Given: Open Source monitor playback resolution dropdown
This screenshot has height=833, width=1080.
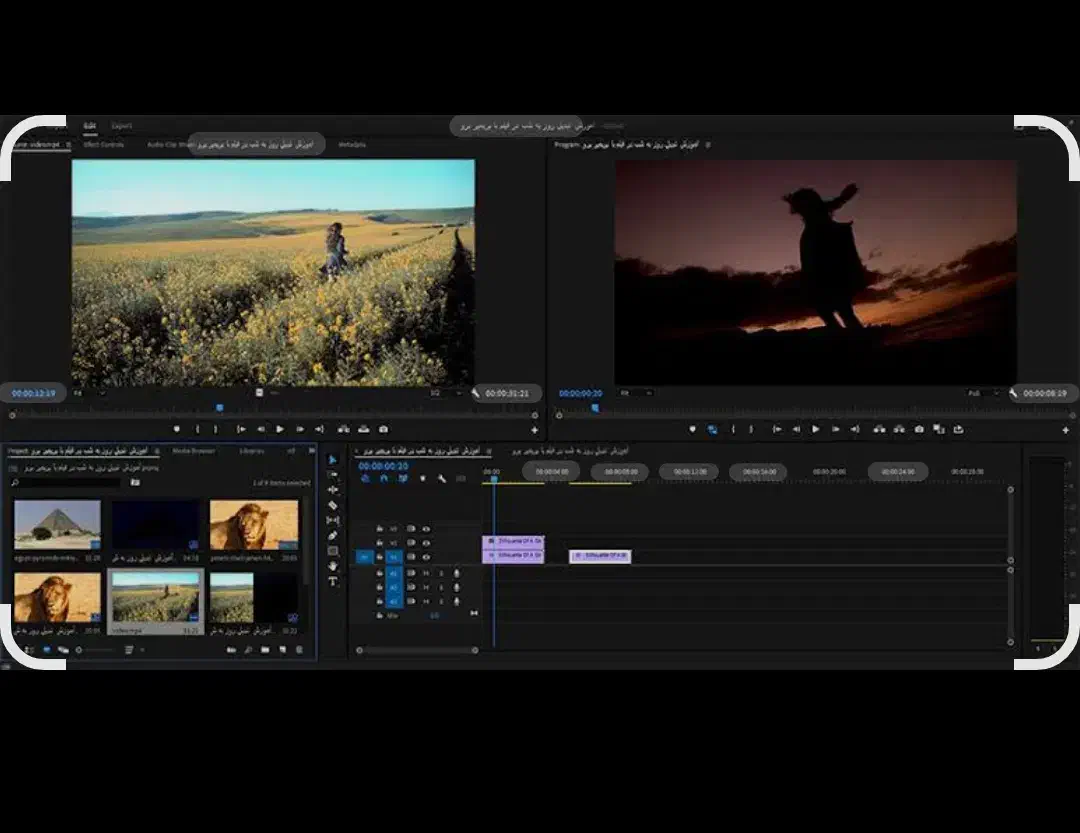Looking at the screenshot, I should (444, 393).
